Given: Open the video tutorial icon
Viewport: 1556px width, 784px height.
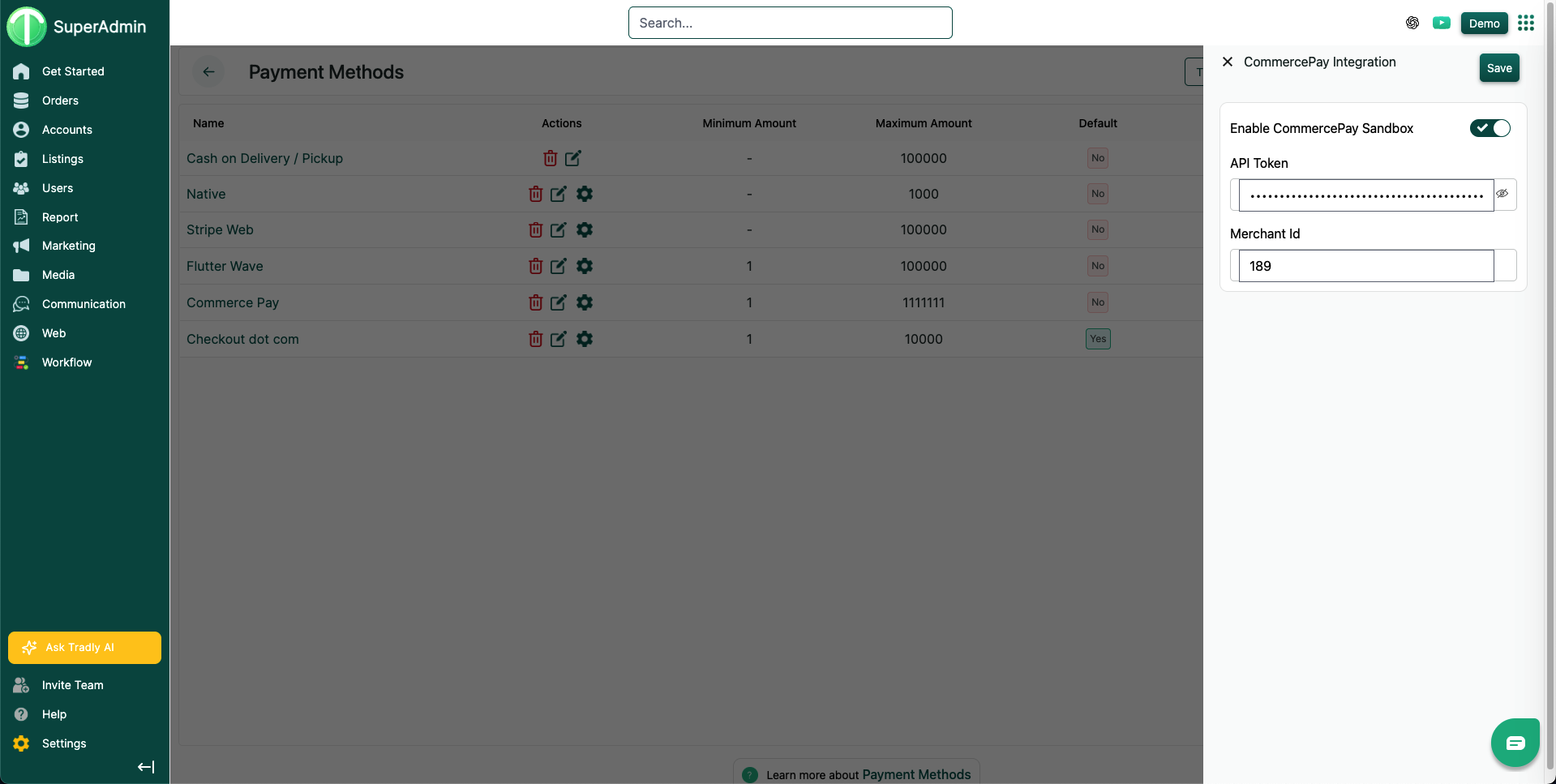Looking at the screenshot, I should click(1441, 23).
